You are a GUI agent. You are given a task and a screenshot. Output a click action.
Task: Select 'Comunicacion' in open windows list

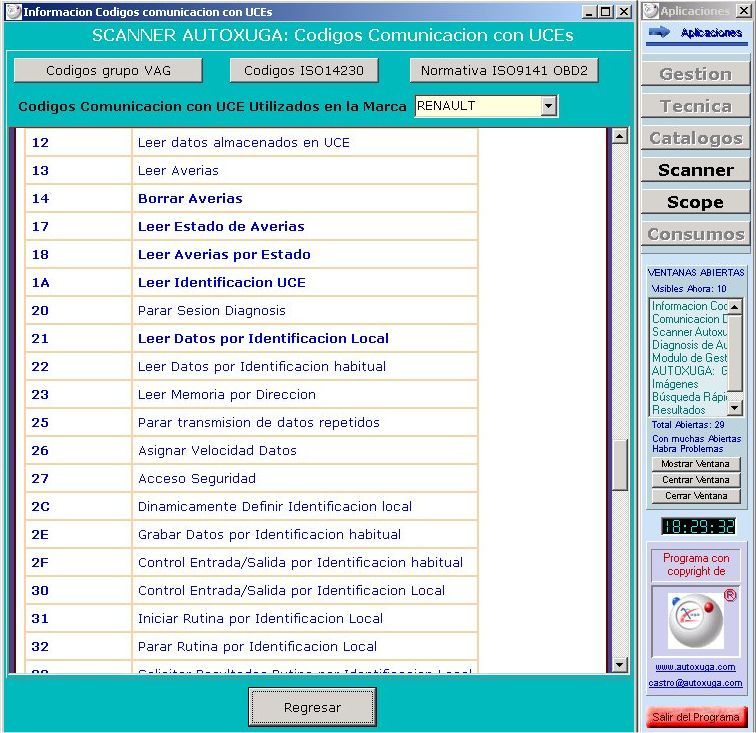(689, 319)
